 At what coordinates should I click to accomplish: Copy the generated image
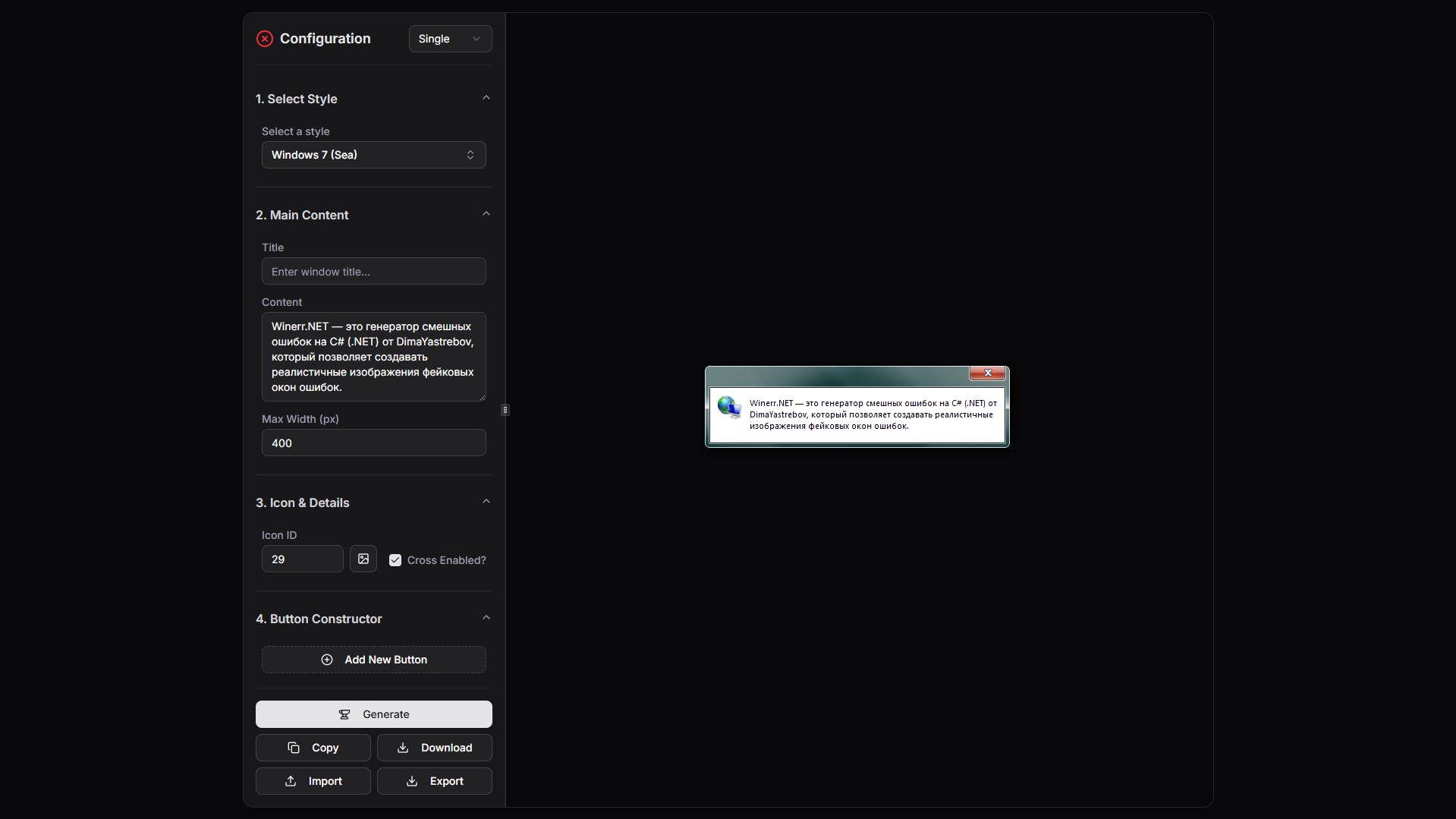point(313,748)
